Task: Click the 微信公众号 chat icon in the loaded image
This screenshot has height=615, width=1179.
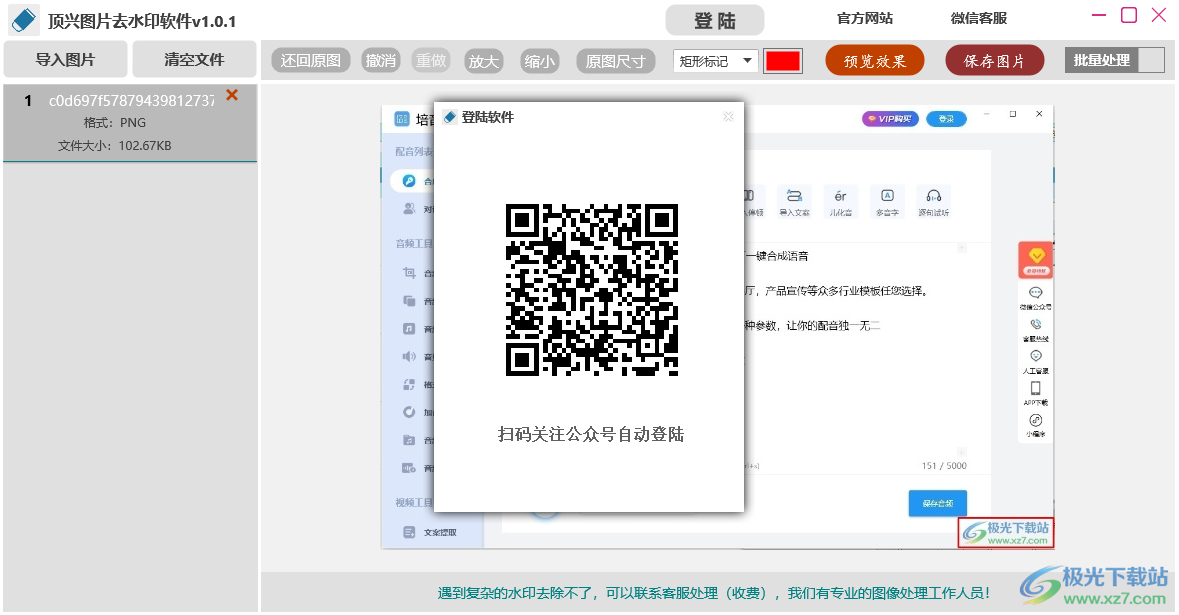Action: (x=1036, y=292)
